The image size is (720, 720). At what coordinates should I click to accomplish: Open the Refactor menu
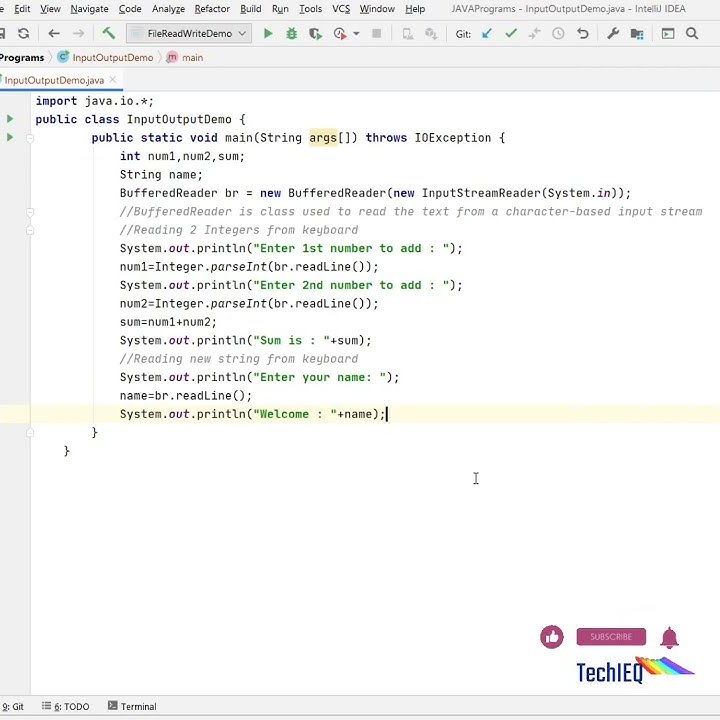212,9
